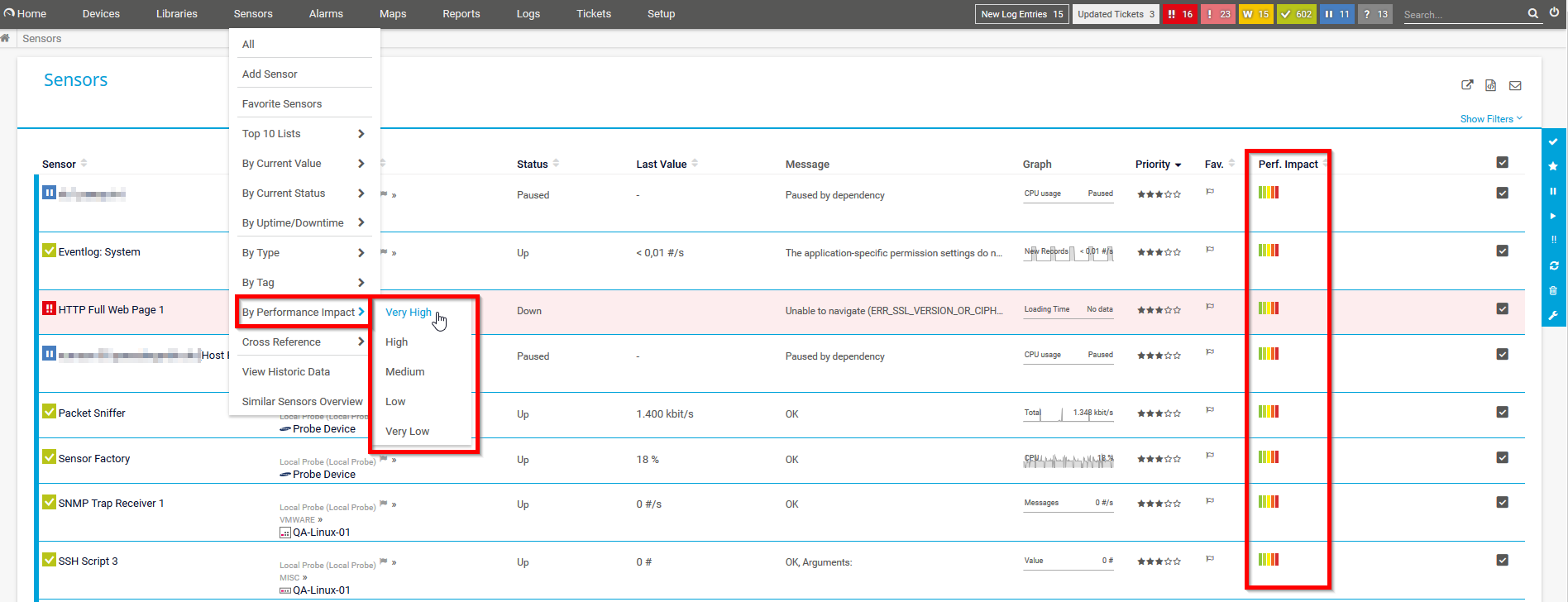Expand Show Filters panel

tap(1490, 119)
